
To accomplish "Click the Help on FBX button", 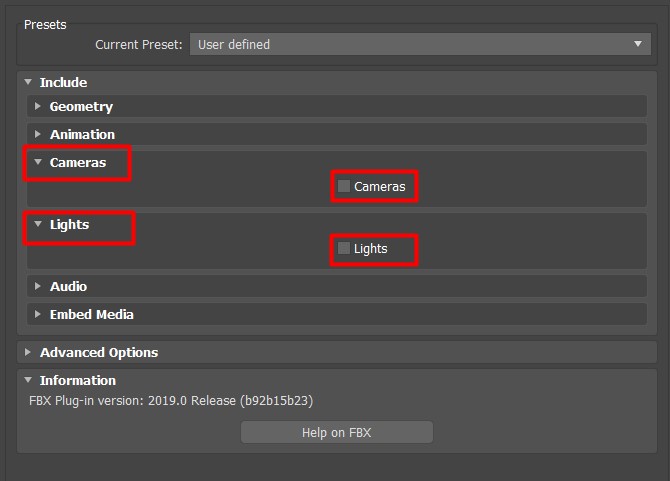I will (x=337, y=432).
